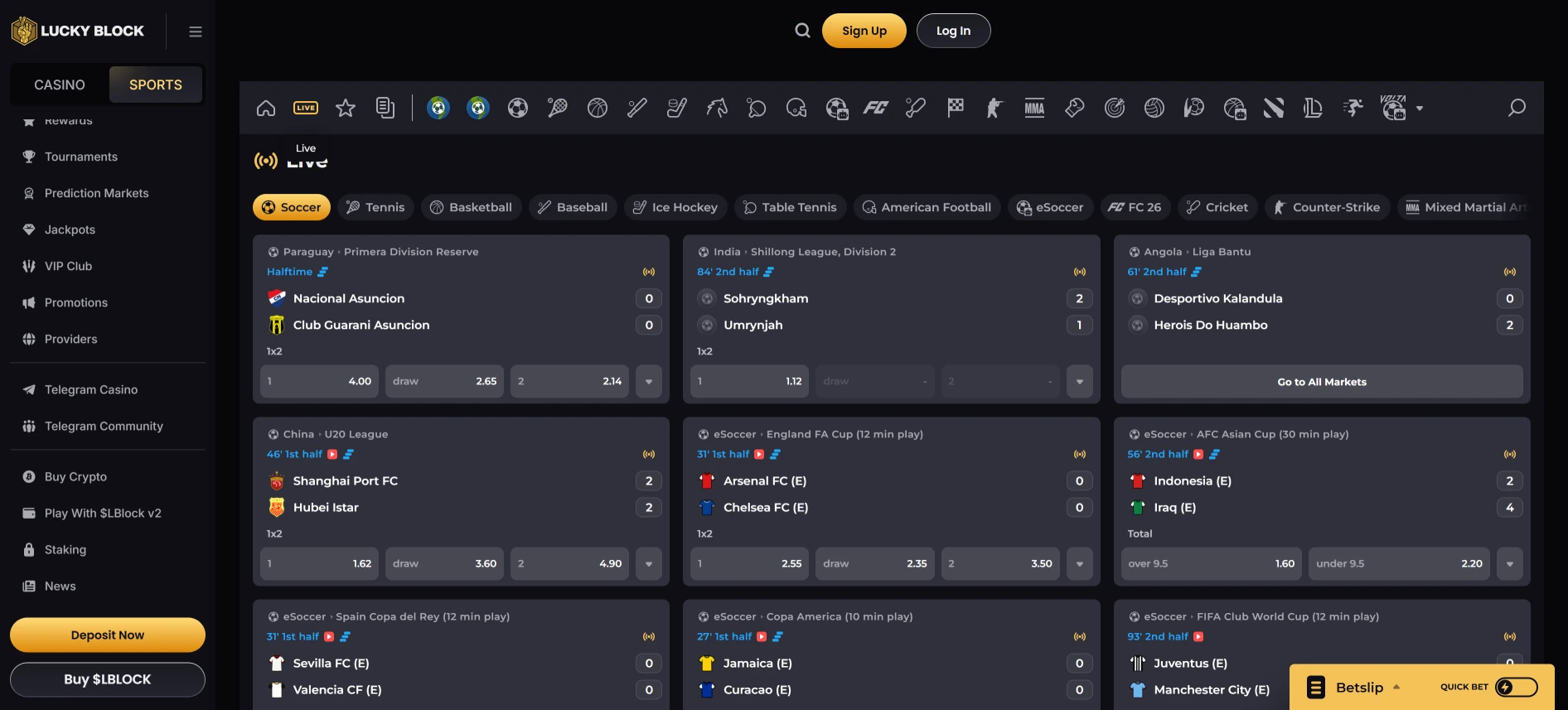
Task: Select the ice hockey stick icon
Action: click(677, 108)
